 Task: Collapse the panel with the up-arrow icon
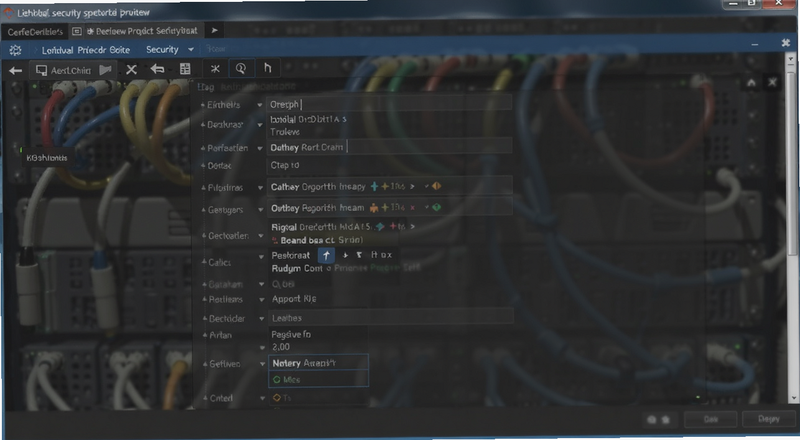coord(751,83)
